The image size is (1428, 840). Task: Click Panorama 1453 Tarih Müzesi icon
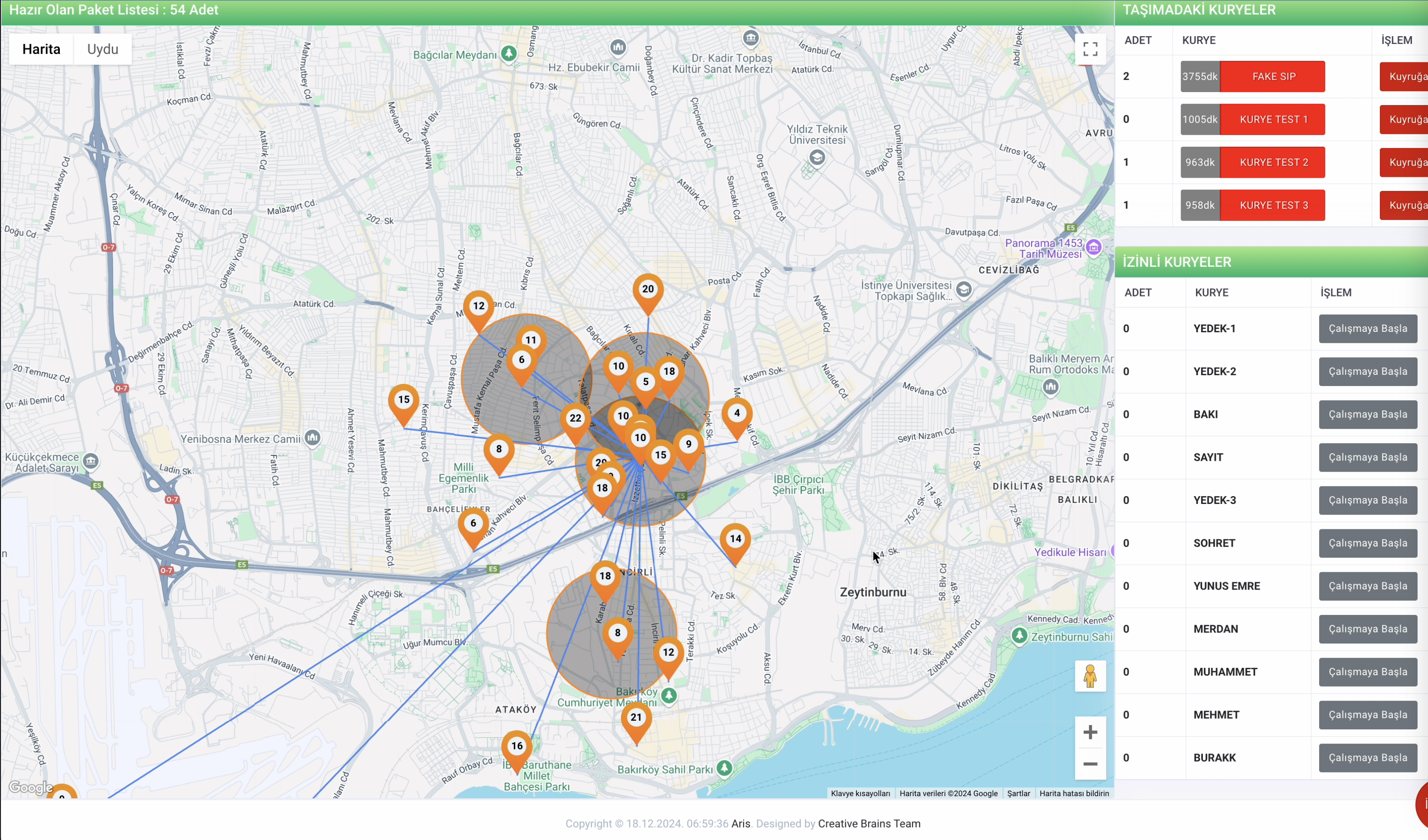[x=1094, y=247]
